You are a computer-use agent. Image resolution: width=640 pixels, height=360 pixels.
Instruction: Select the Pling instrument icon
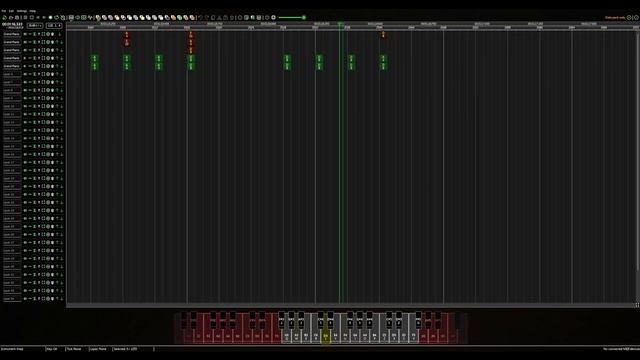click(x=191, y=18)
